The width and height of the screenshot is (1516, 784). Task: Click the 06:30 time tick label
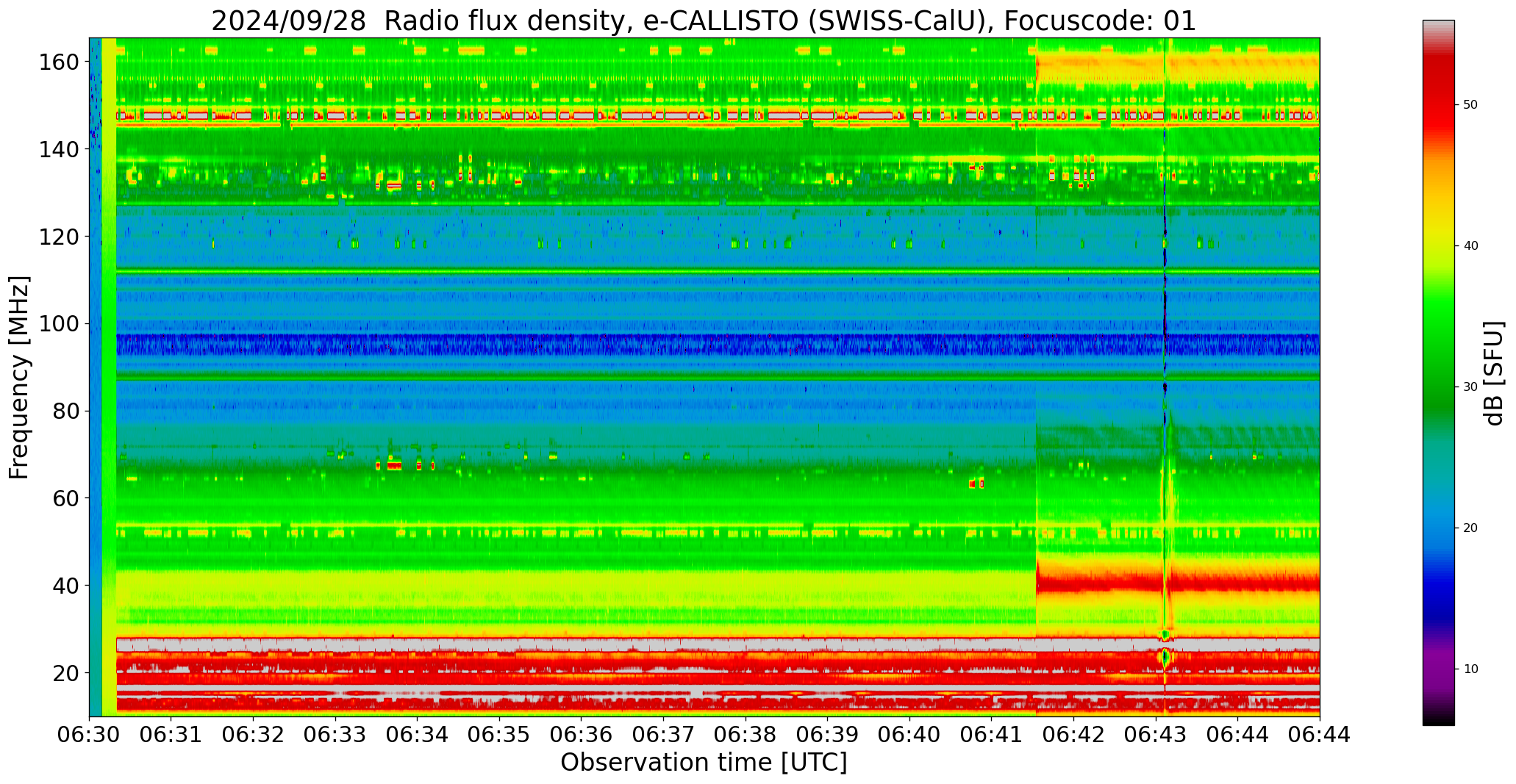tap(90, 734)
